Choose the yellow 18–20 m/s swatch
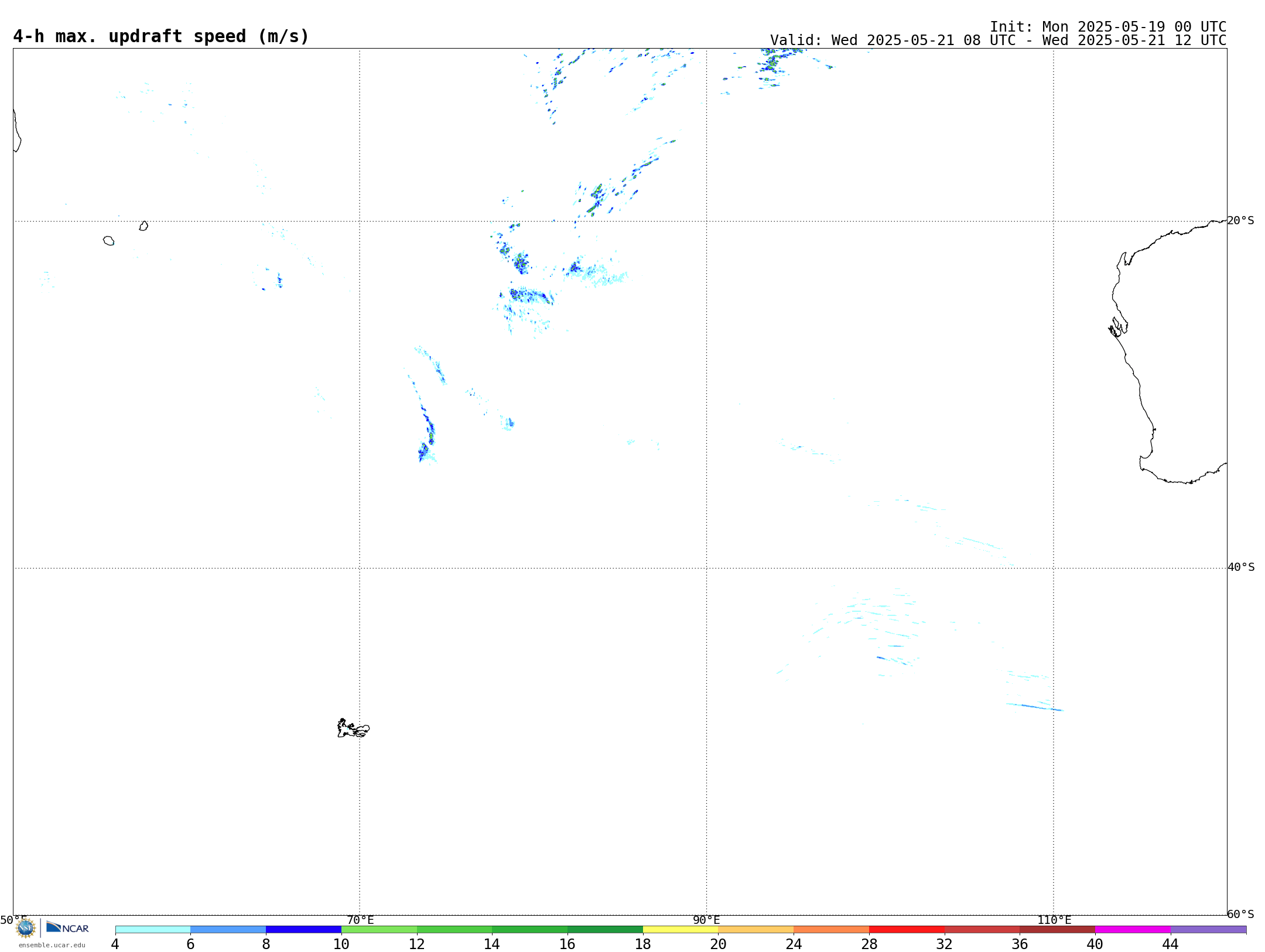Image resolution: width=1265 pixels, height=952 pixels. click(681, 930)
